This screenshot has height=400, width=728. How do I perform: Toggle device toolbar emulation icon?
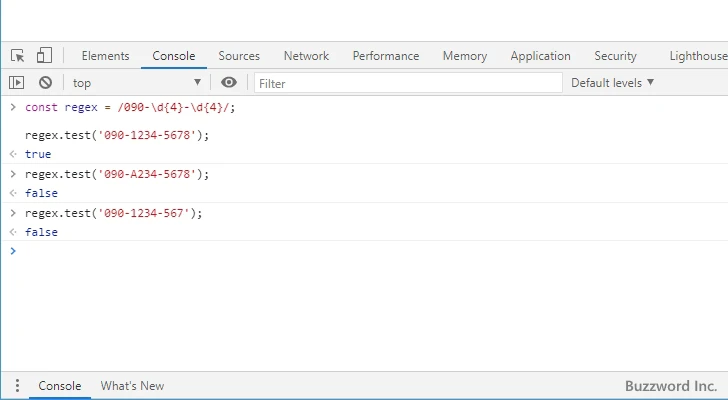(x=44, y=56)
